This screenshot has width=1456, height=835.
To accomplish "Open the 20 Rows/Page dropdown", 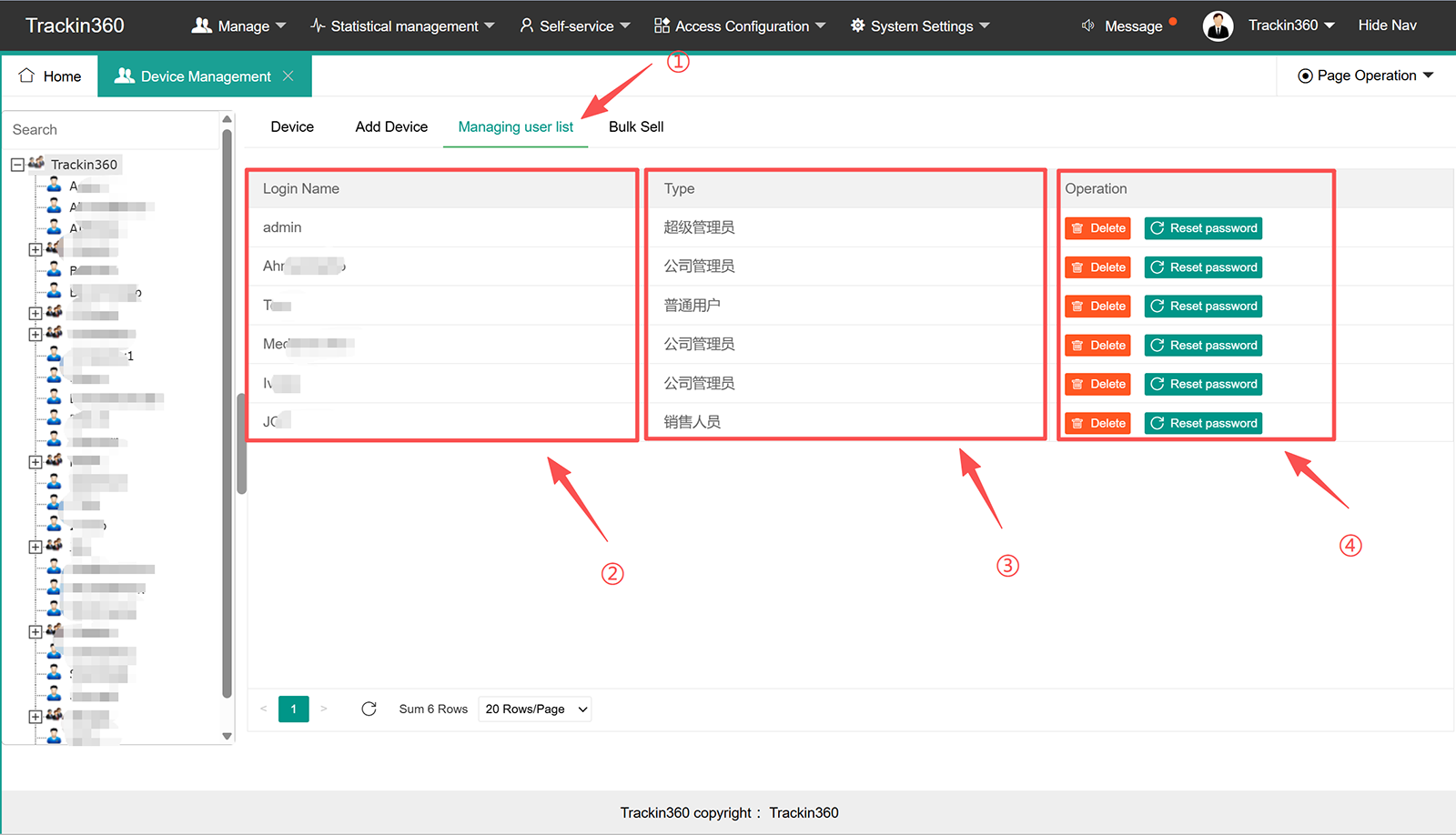I will (x=534, y=709).
